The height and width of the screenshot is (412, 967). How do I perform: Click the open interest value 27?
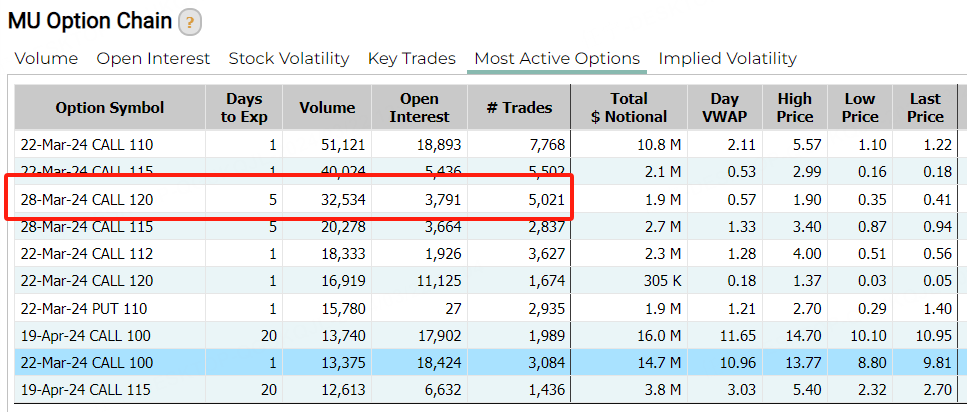[453, 308]
